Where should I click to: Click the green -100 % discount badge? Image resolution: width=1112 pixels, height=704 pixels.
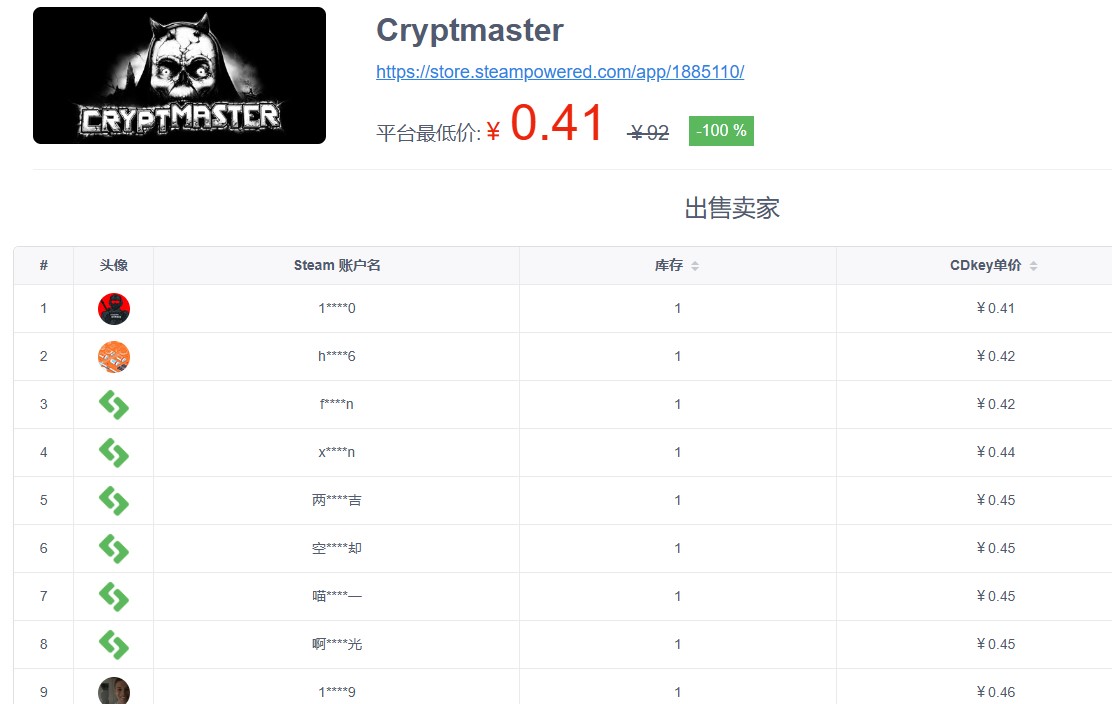[720, 131]
